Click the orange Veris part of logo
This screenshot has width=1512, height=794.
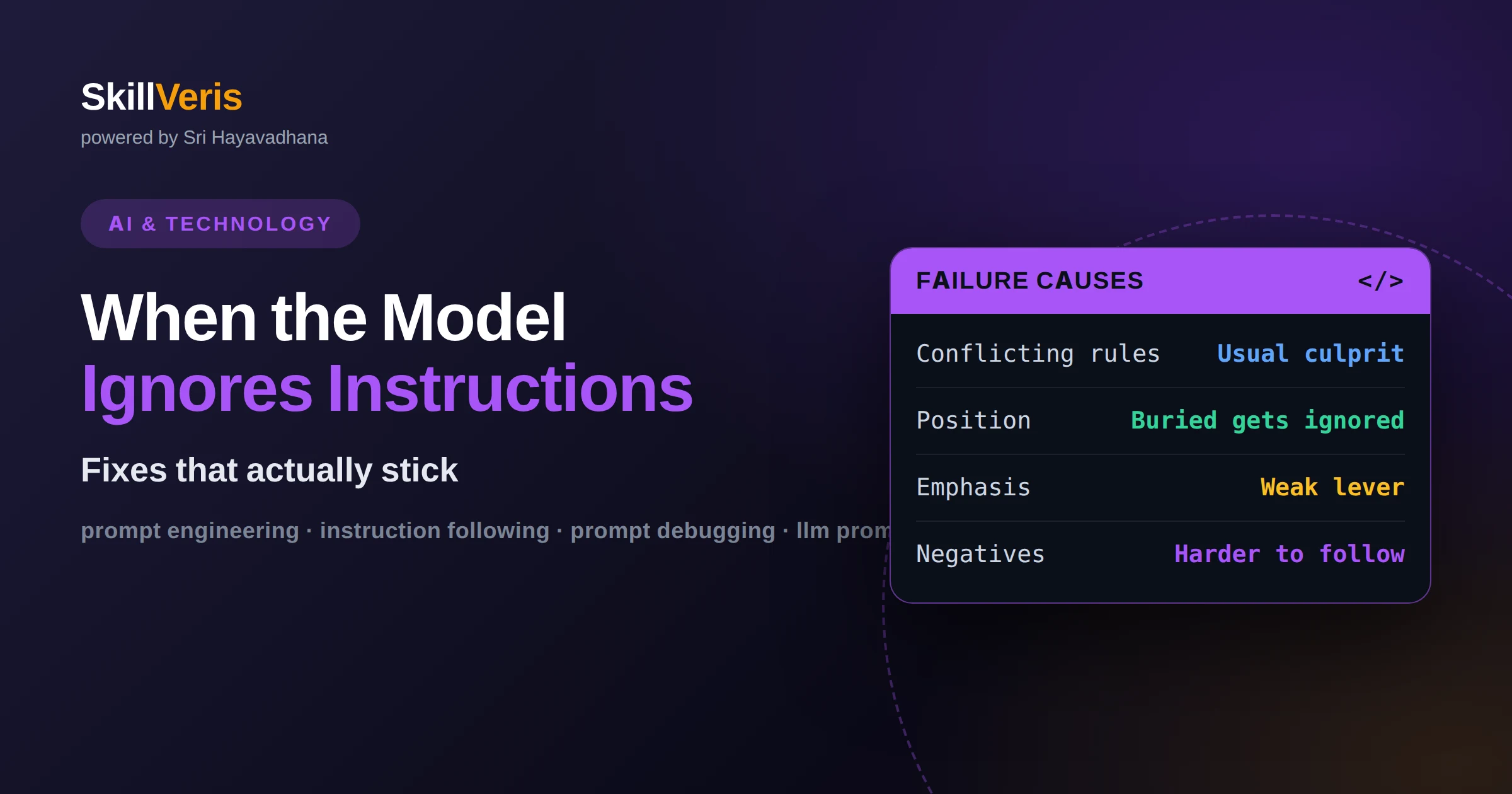[198, 97]
